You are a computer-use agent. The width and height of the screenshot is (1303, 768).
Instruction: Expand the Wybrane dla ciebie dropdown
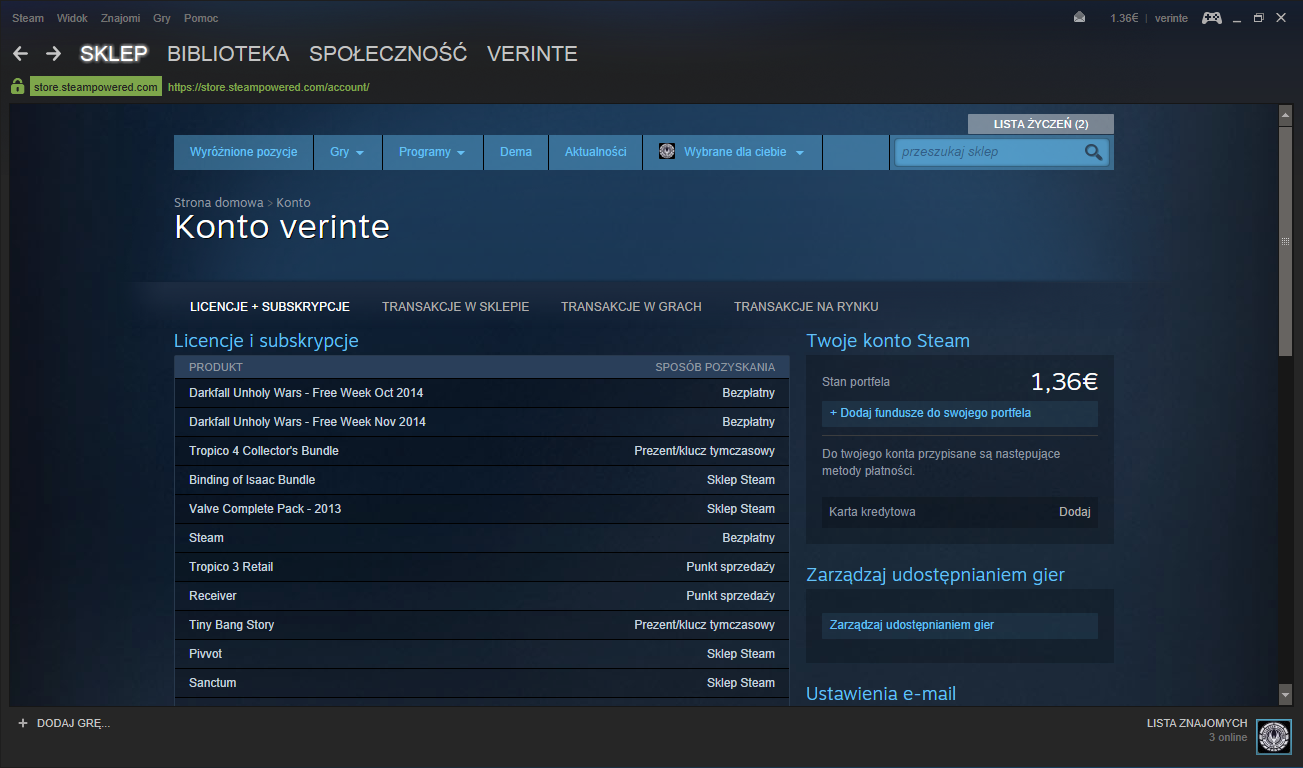pos(732,152)
